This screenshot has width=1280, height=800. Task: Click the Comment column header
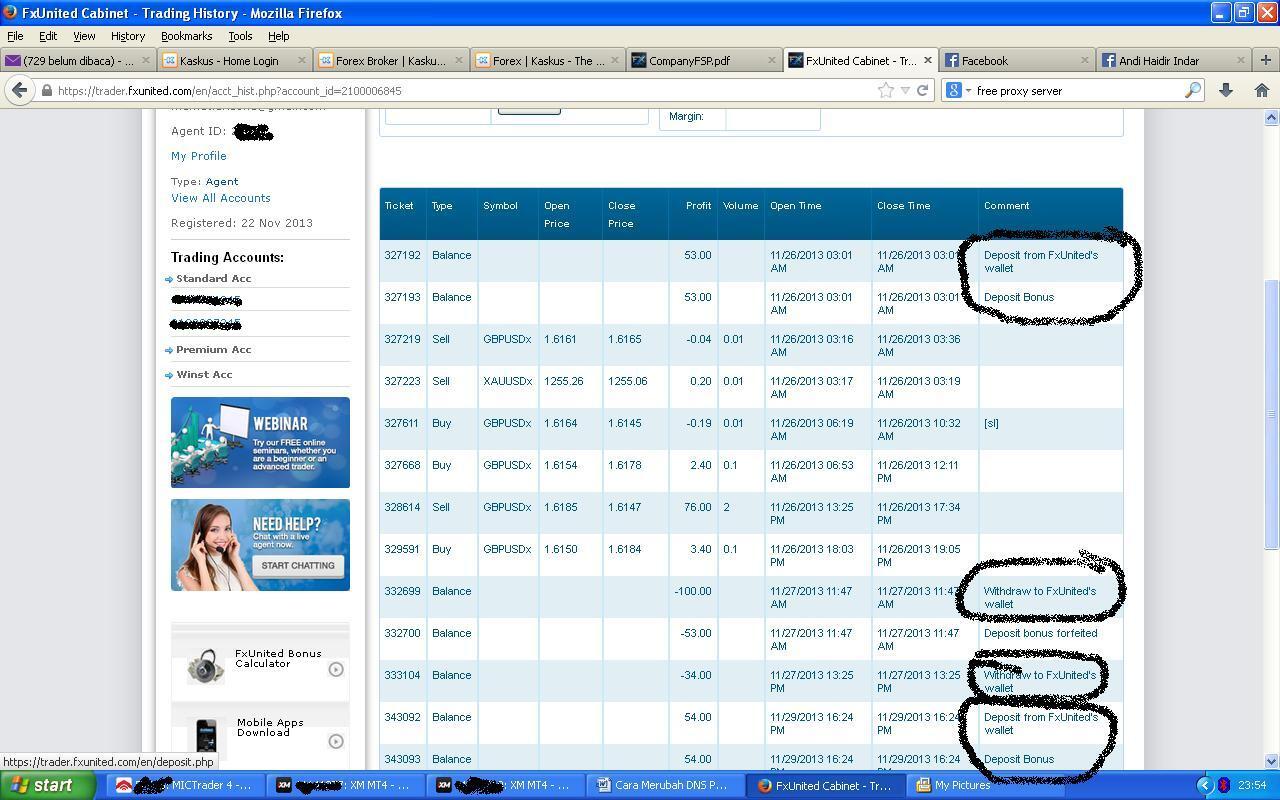pos(1006,206)
